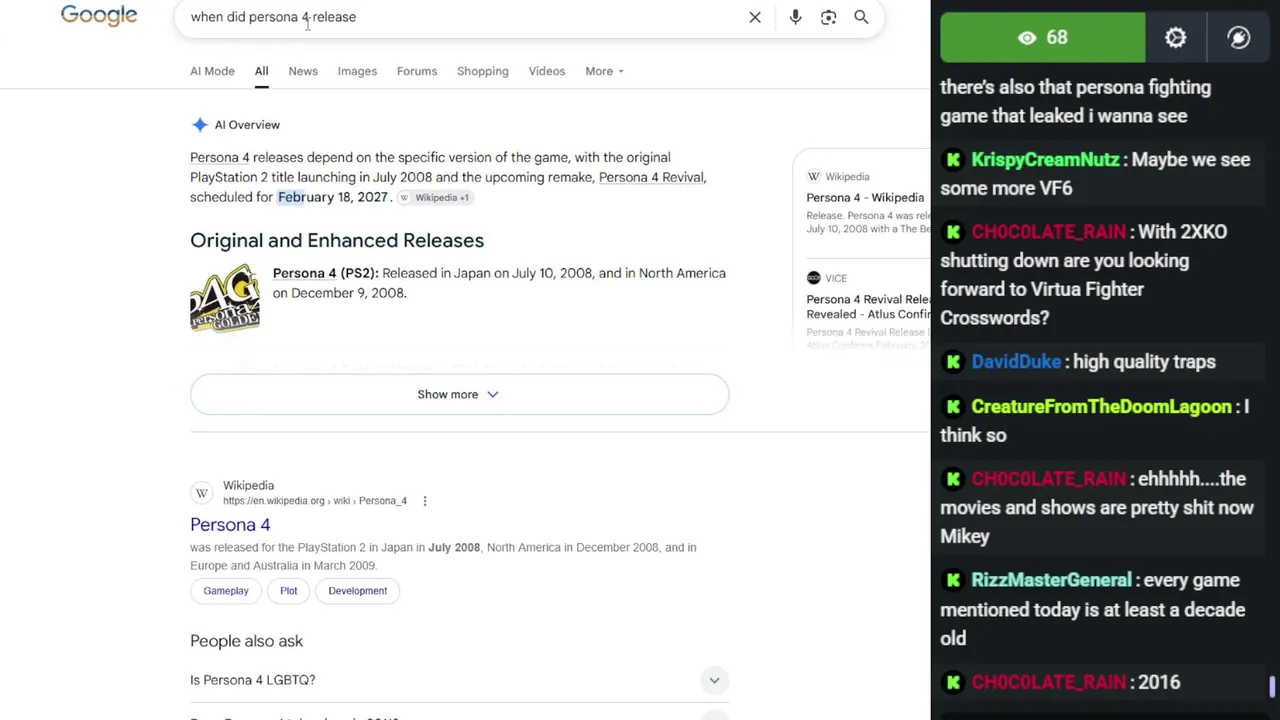Open the Gameplay section chip
1280x720 pixels.
(226, 591)
